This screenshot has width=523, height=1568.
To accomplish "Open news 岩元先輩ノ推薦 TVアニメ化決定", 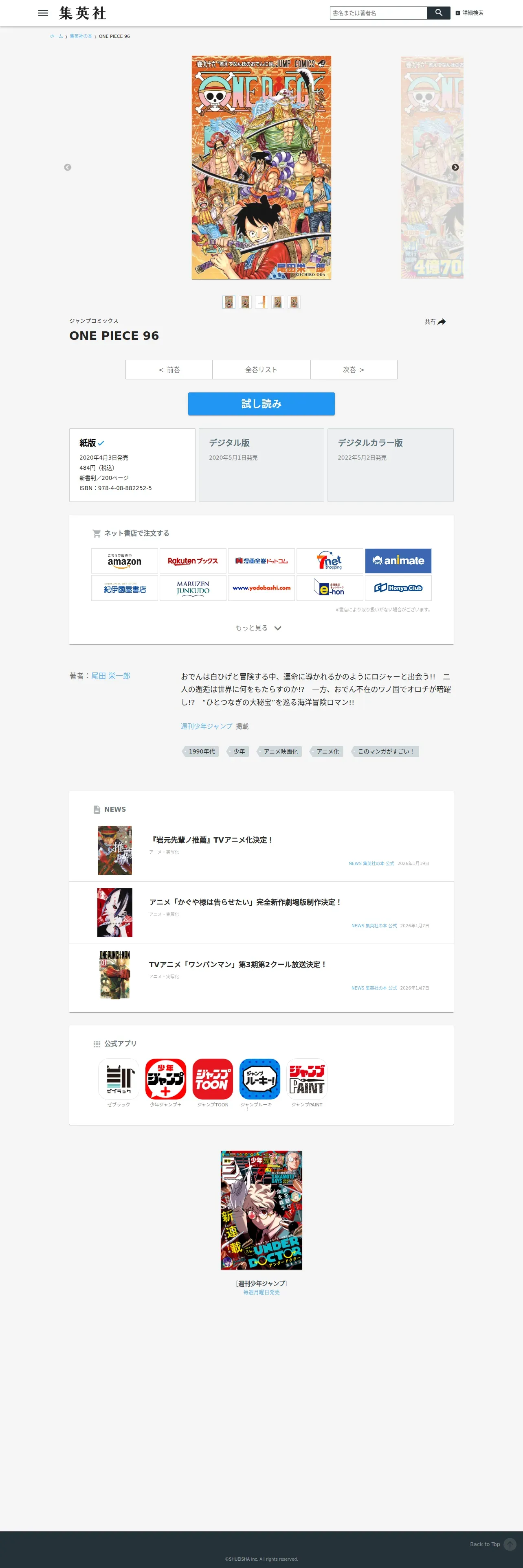I will click(212, 840).
